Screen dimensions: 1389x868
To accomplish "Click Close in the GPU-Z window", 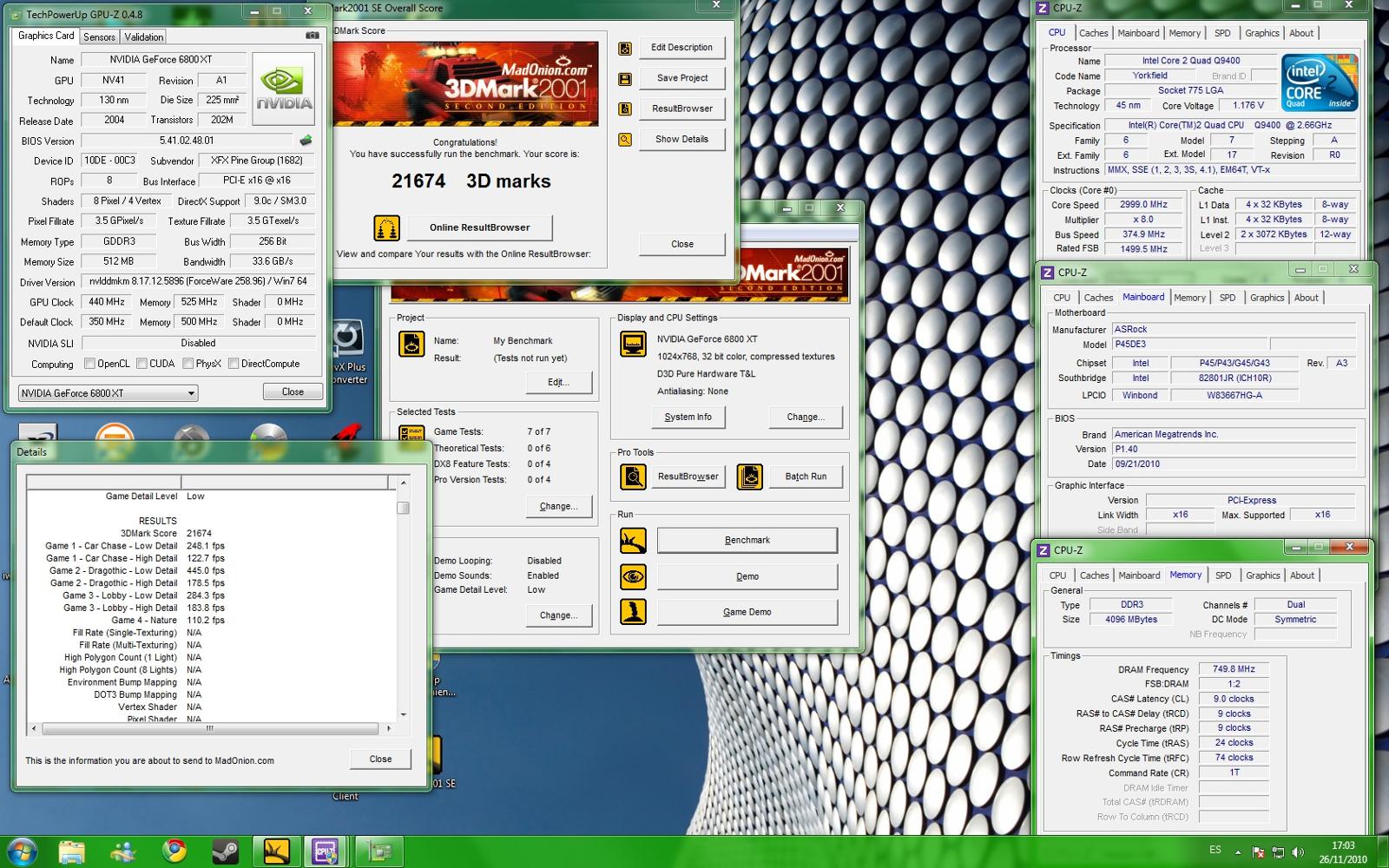I will coord(293,392).
